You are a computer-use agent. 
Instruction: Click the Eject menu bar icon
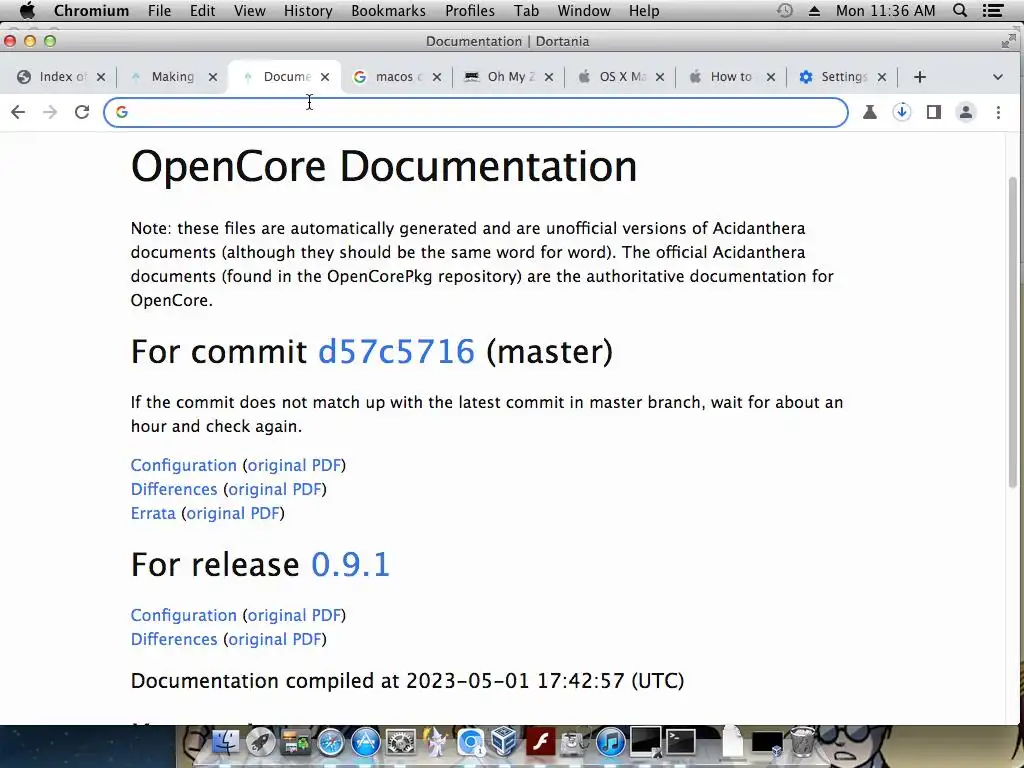(x=814, y=10)
